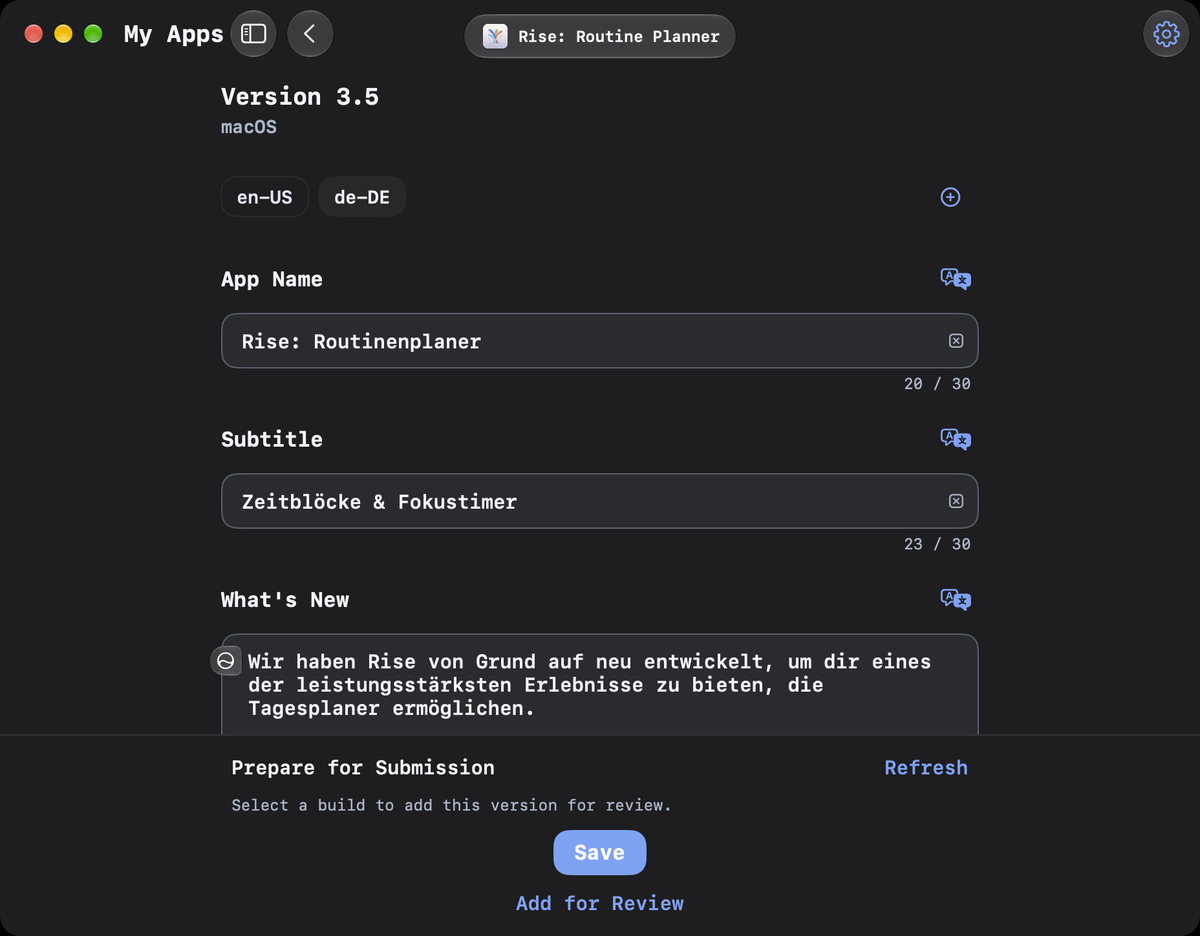The image size is (1200, 936).
Task: Clear the Subtitle field
Action: click(956, 501)
